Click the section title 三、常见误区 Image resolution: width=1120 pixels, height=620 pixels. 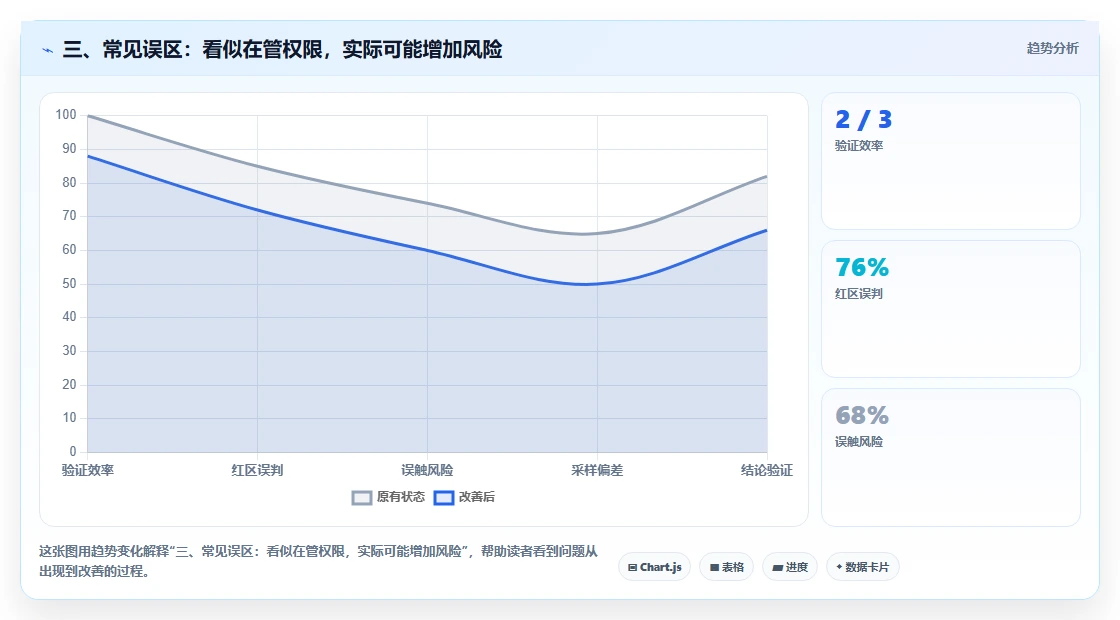click(282, 49)
